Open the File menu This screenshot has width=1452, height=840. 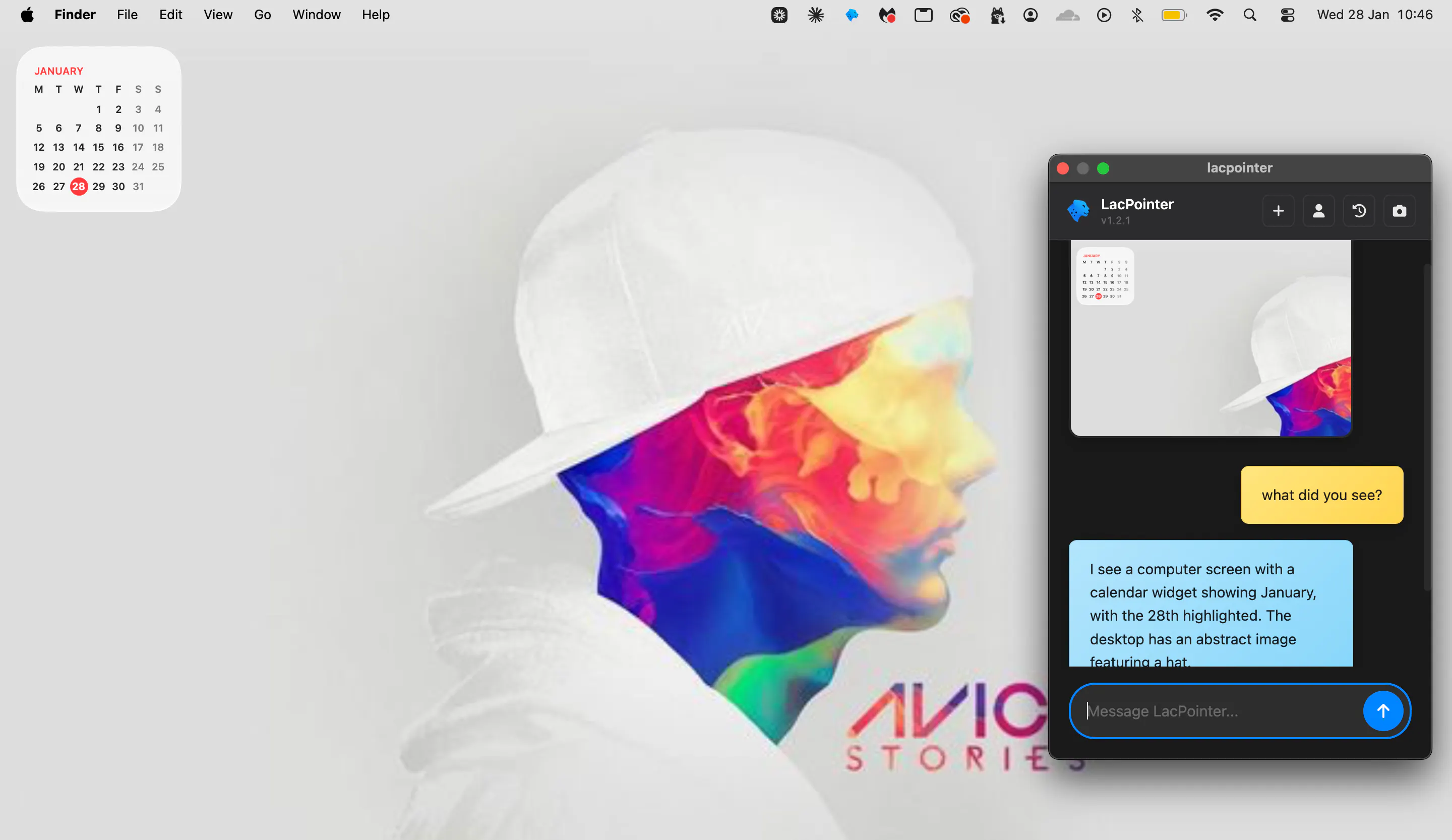(128, 15)
